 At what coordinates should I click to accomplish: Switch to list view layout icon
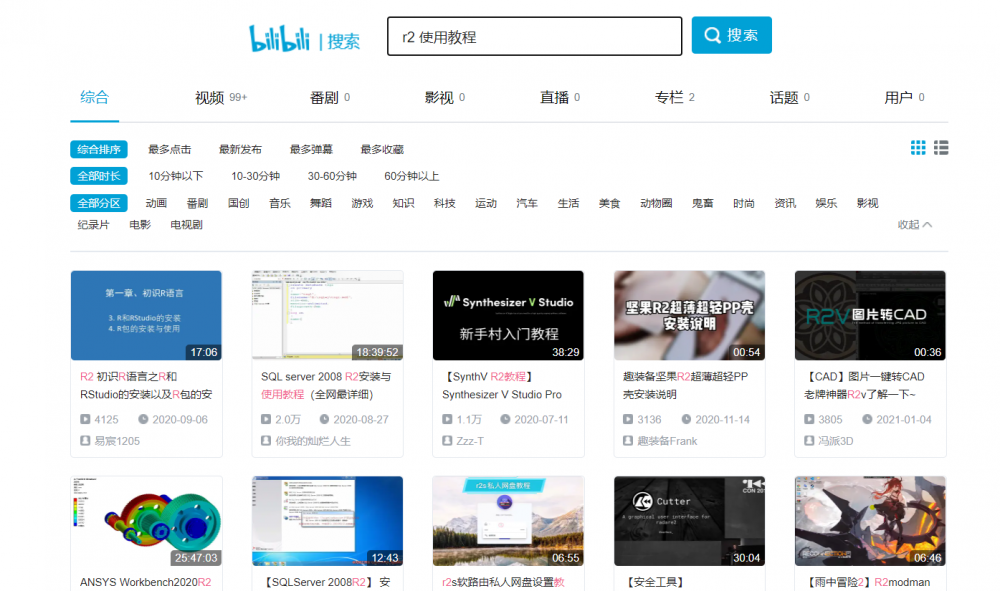(941, 148)
